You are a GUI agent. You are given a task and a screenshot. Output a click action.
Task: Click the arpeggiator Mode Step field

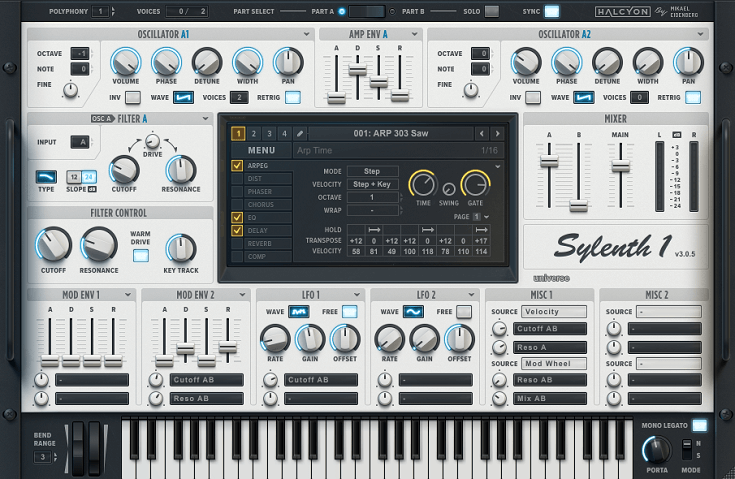(x=373, y=171)
